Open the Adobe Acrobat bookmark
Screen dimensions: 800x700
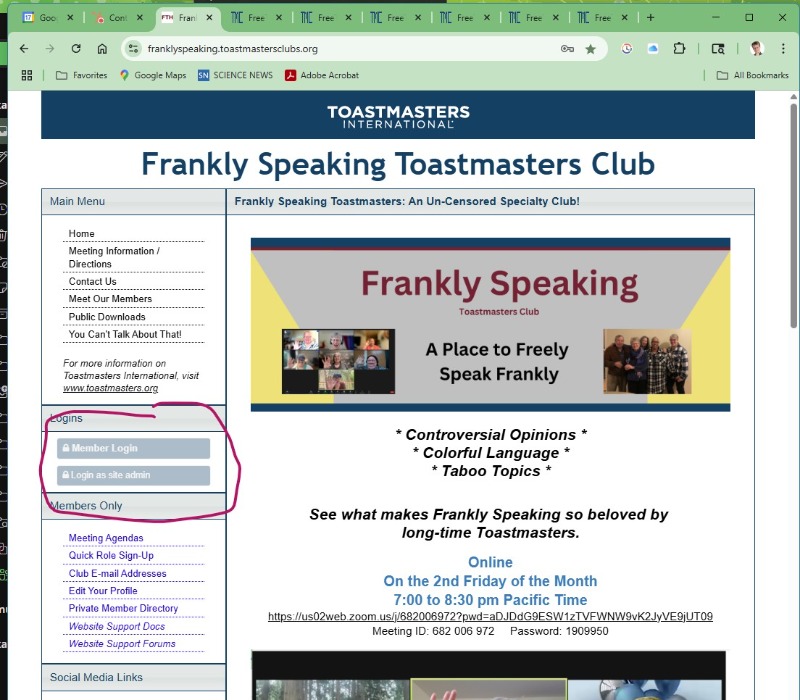pyautogui.click(x=322, y=76)
